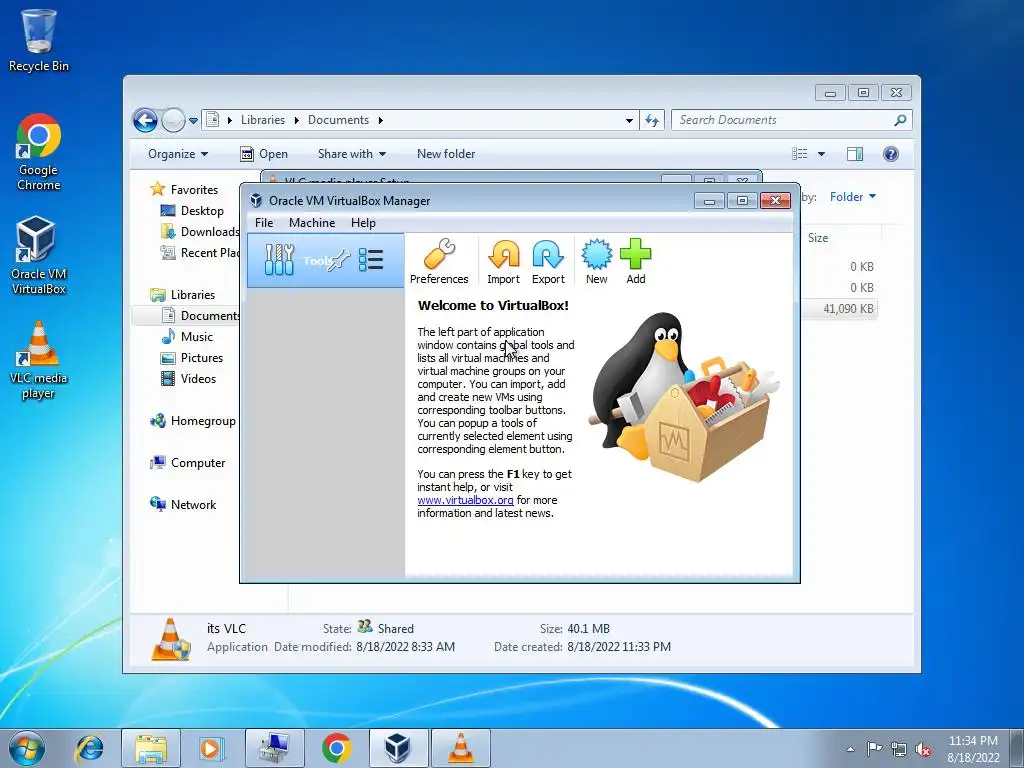Screen dimensions: 1024x768
Task: Change the view icon in Explorer
Action: [x=799, y=154]
